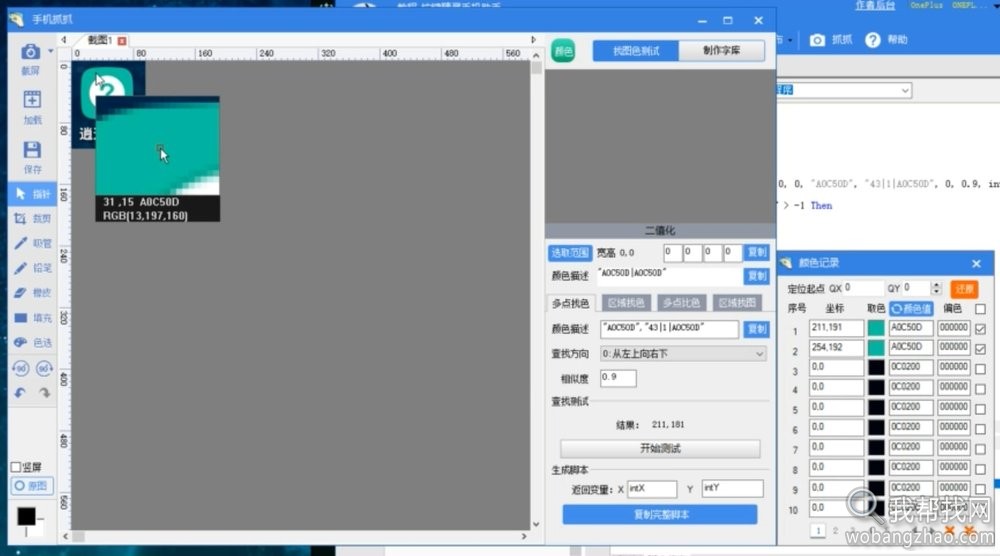Viewport: 1000px width, 556px height.
Task: Click the 截屏 camera screenshot icon
Action: click(30, 52)
